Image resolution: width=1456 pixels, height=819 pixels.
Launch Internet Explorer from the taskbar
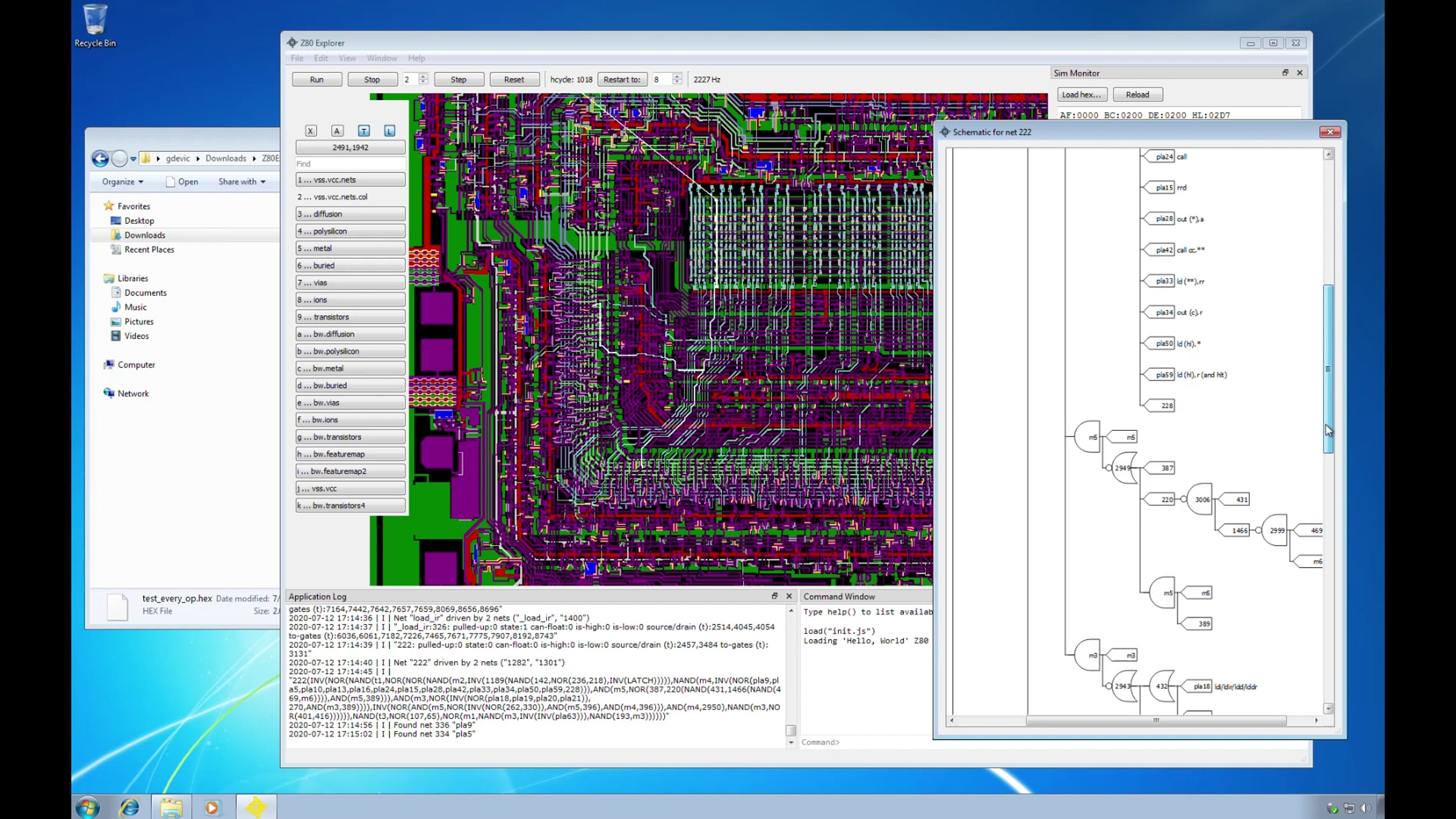[x=129, y=807]
